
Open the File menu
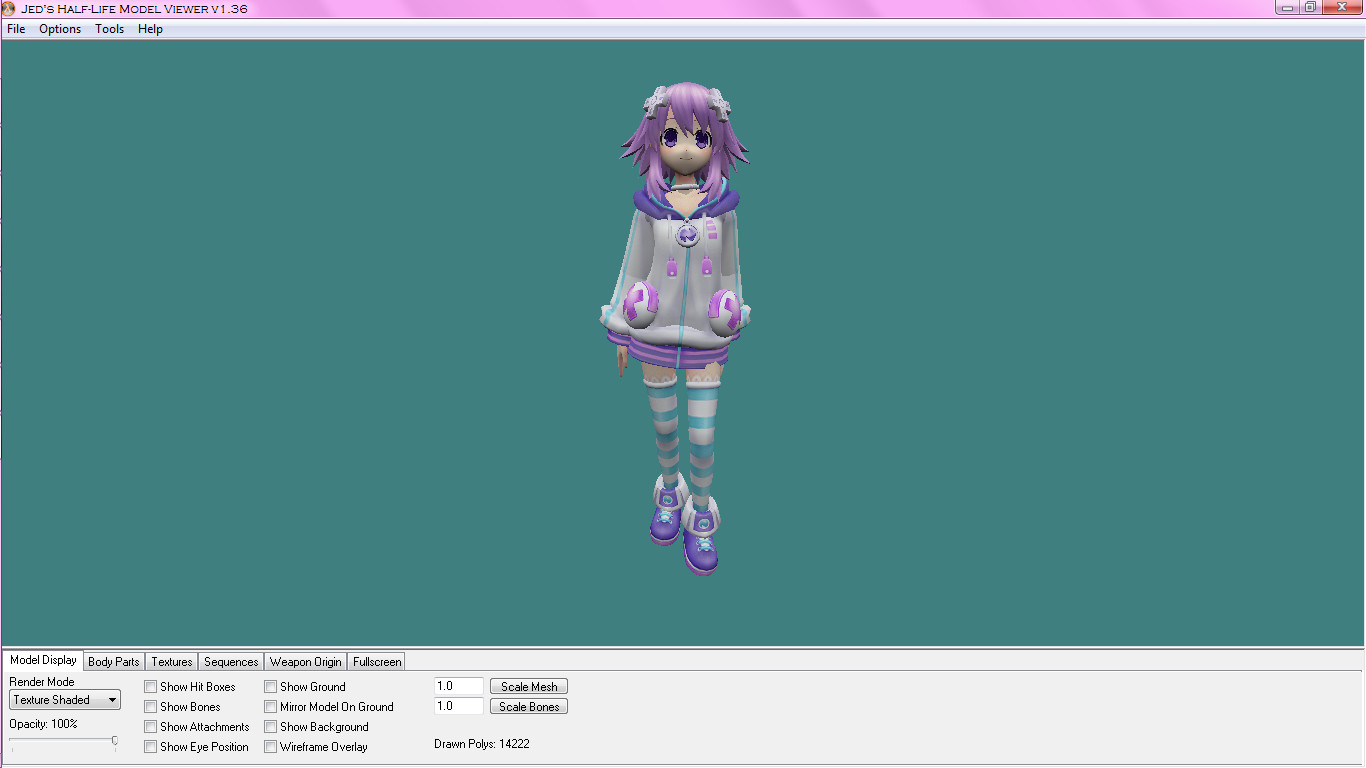tap(15, 29)
